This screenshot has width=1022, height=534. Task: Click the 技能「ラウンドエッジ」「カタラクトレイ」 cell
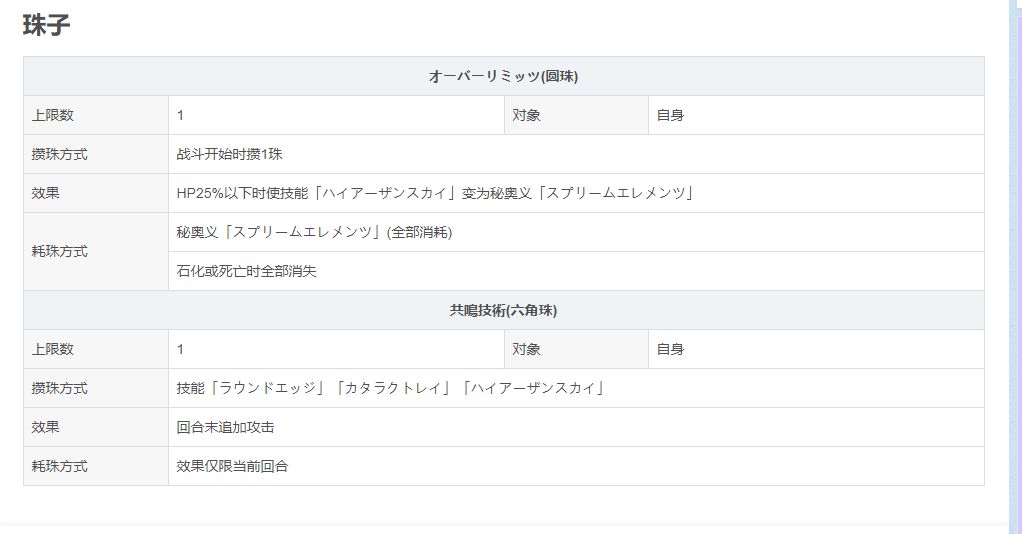click(391, 388)
